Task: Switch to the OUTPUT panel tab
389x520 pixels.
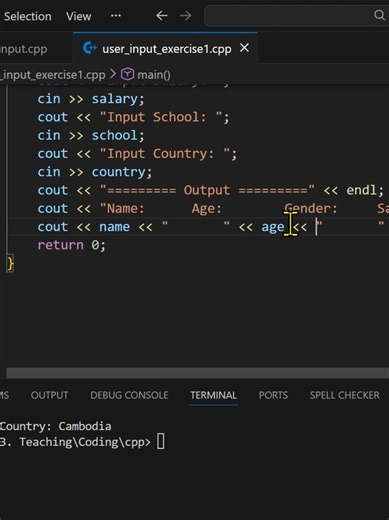Action: click(49, 395)
